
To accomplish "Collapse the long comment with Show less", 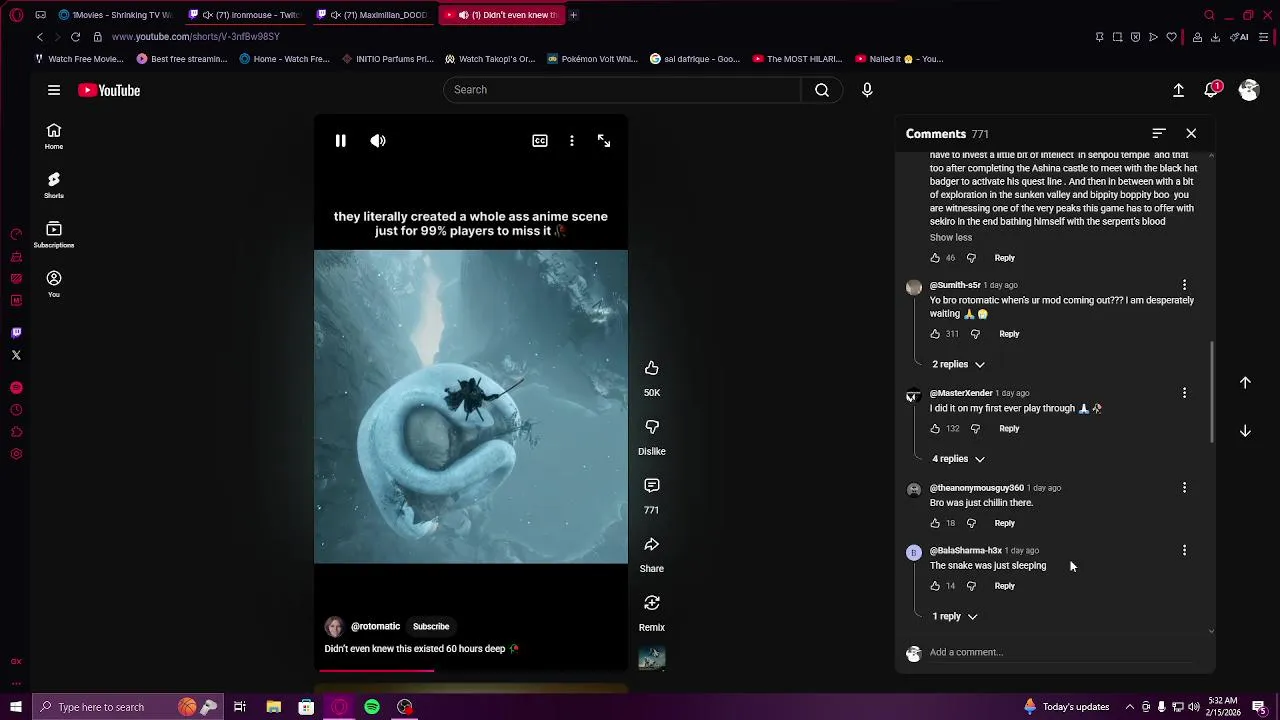I will (951, 237).
